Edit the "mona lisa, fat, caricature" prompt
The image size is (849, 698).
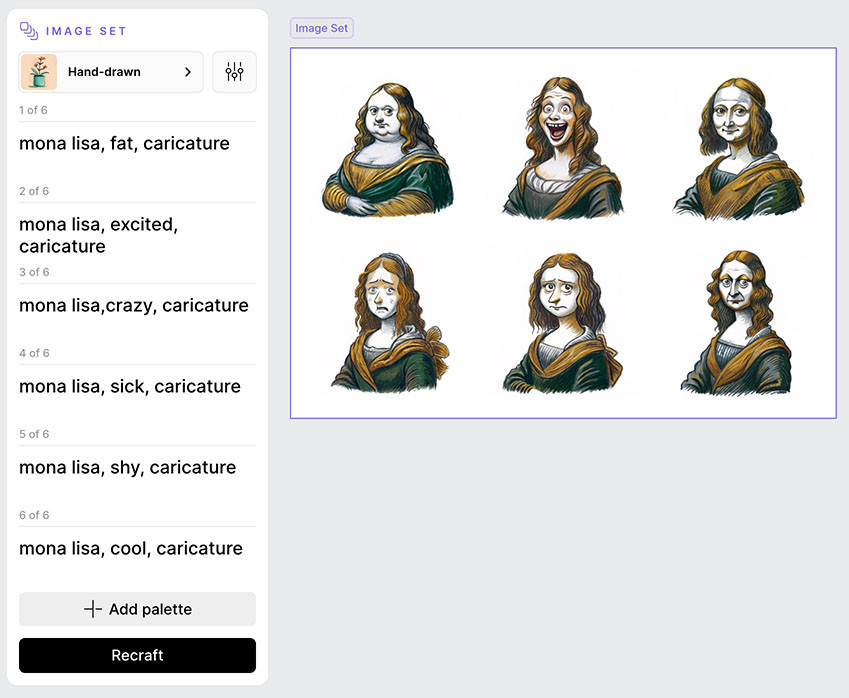125,143
